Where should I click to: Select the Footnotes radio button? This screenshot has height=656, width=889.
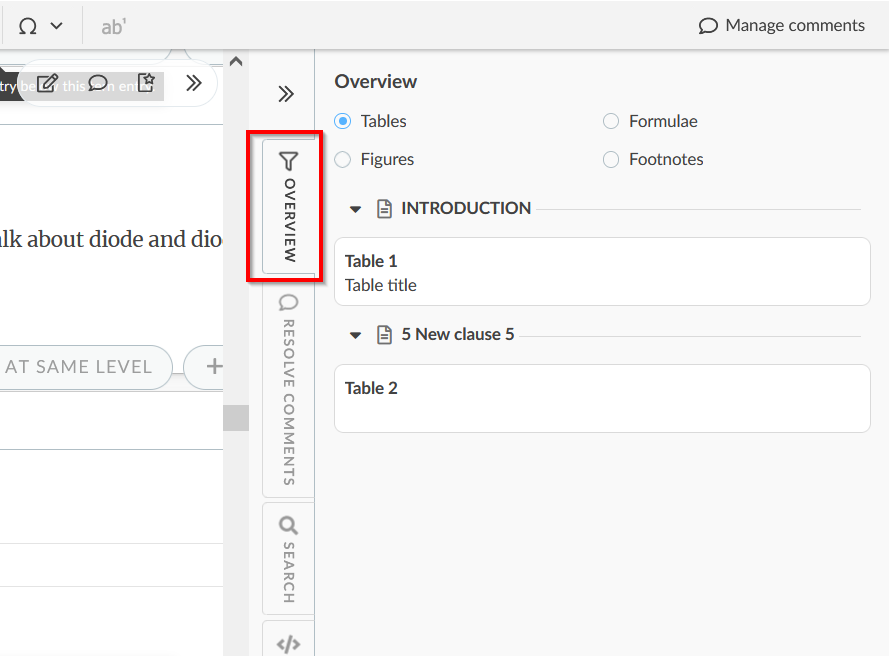point(611,159)
